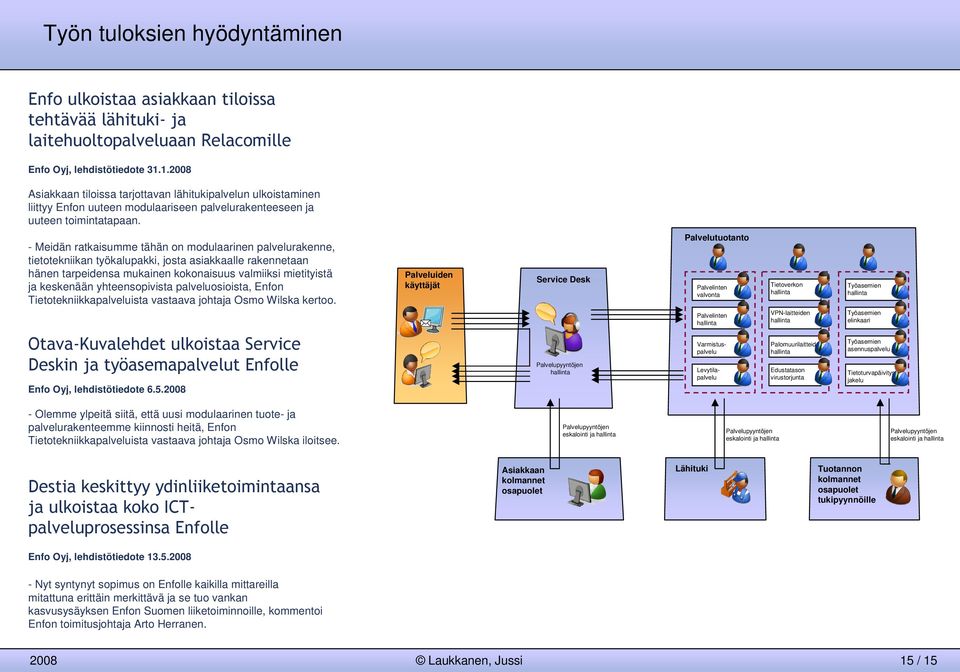Click person icon beside Palomuurilaitteiden hallinta
The width and height of the screenshot is (960, 672).
823,342
